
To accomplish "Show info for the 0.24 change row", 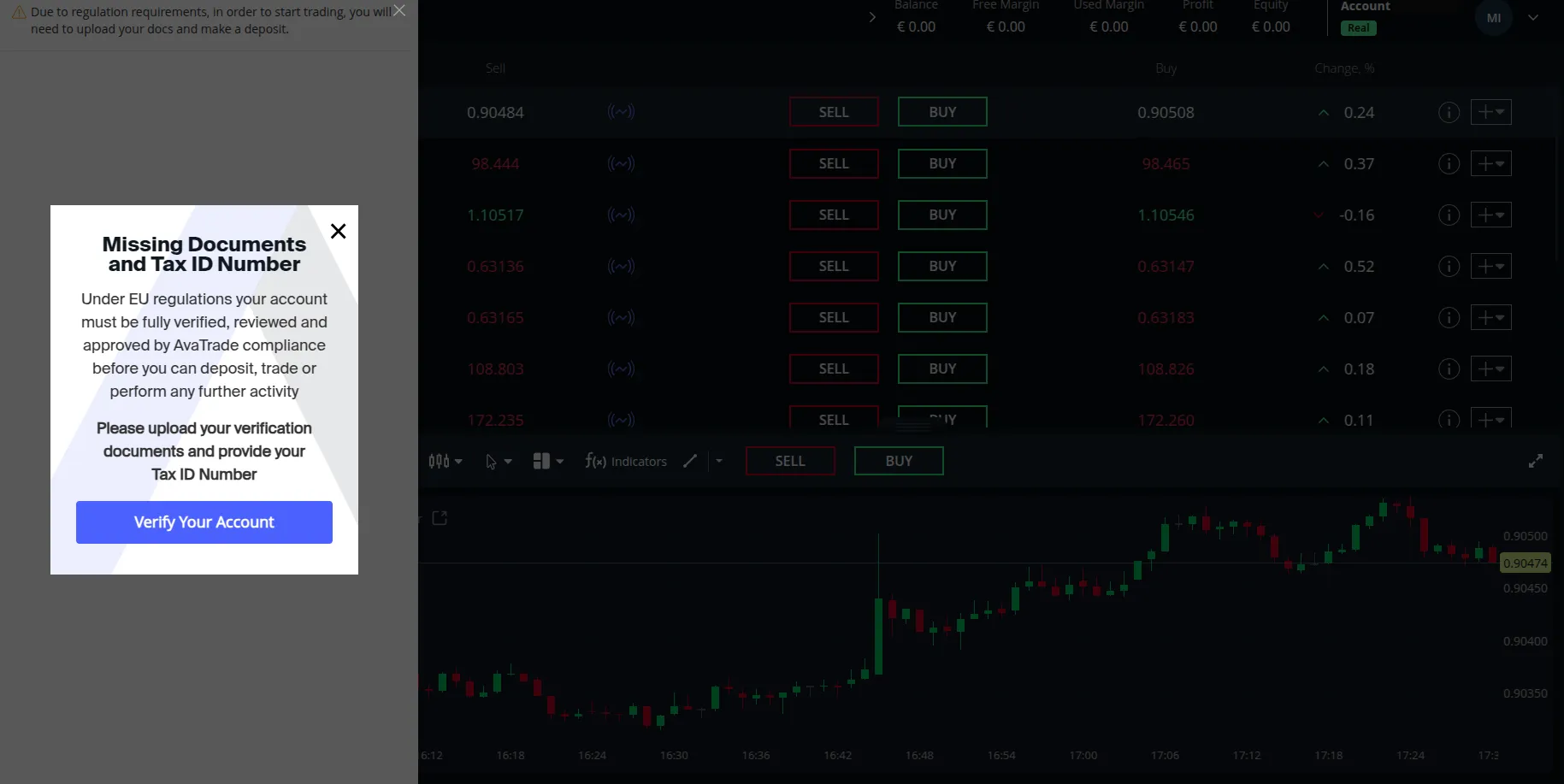I will [1449, 112].
